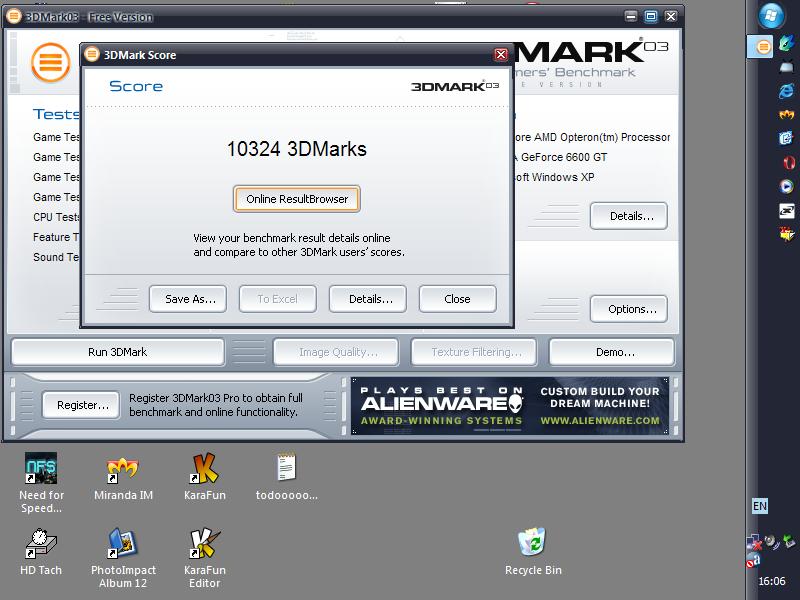Open the Need for Speed desktop shortcut

[41, 483]
